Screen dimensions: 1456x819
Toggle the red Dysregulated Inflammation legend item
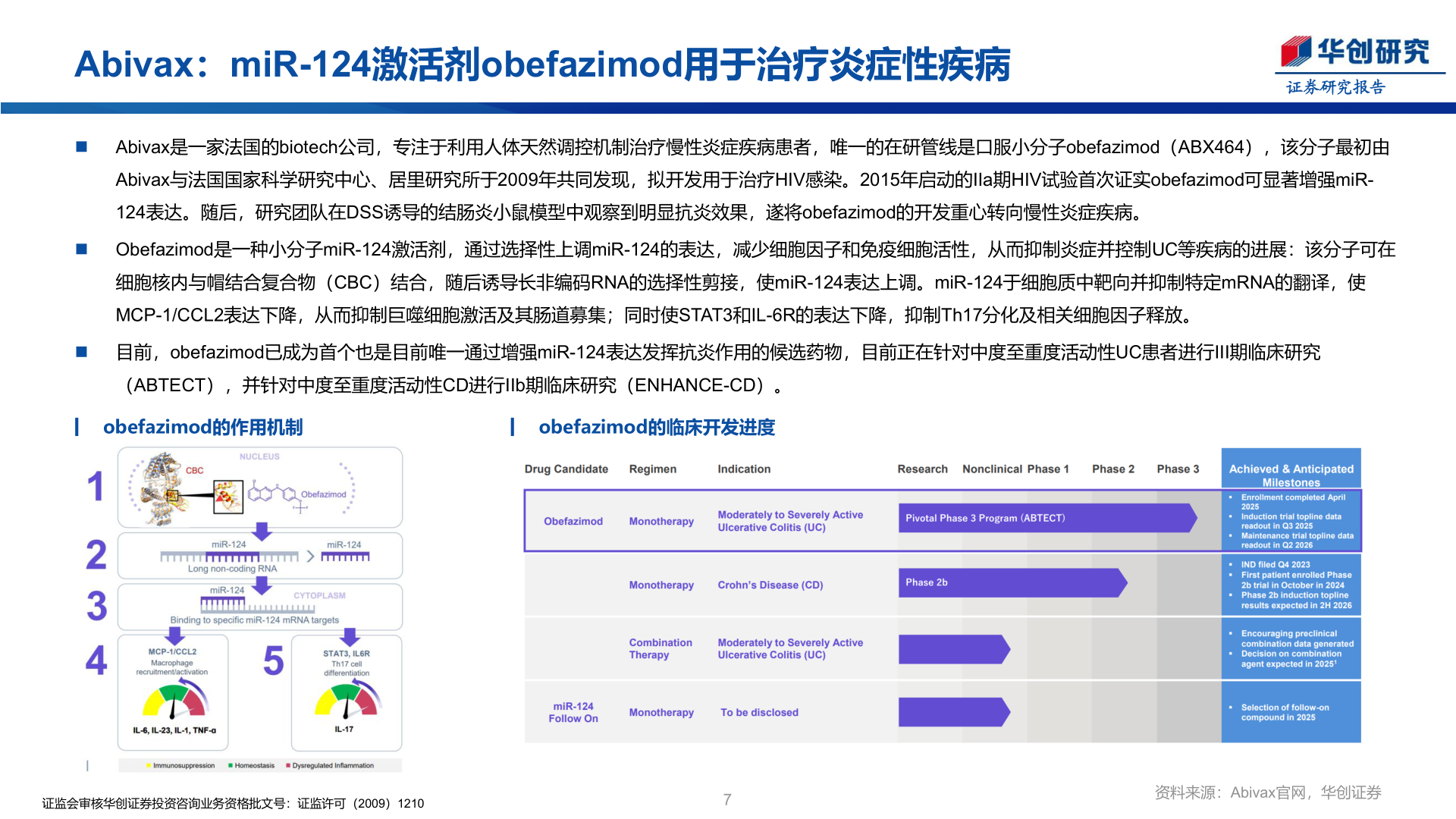pos(331,766)
